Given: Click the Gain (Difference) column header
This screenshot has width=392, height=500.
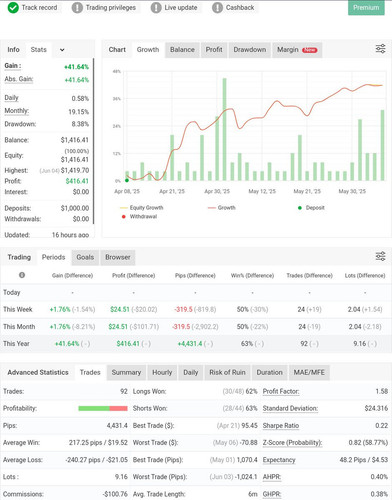Looking at the screenshot, I should [72, 276].
